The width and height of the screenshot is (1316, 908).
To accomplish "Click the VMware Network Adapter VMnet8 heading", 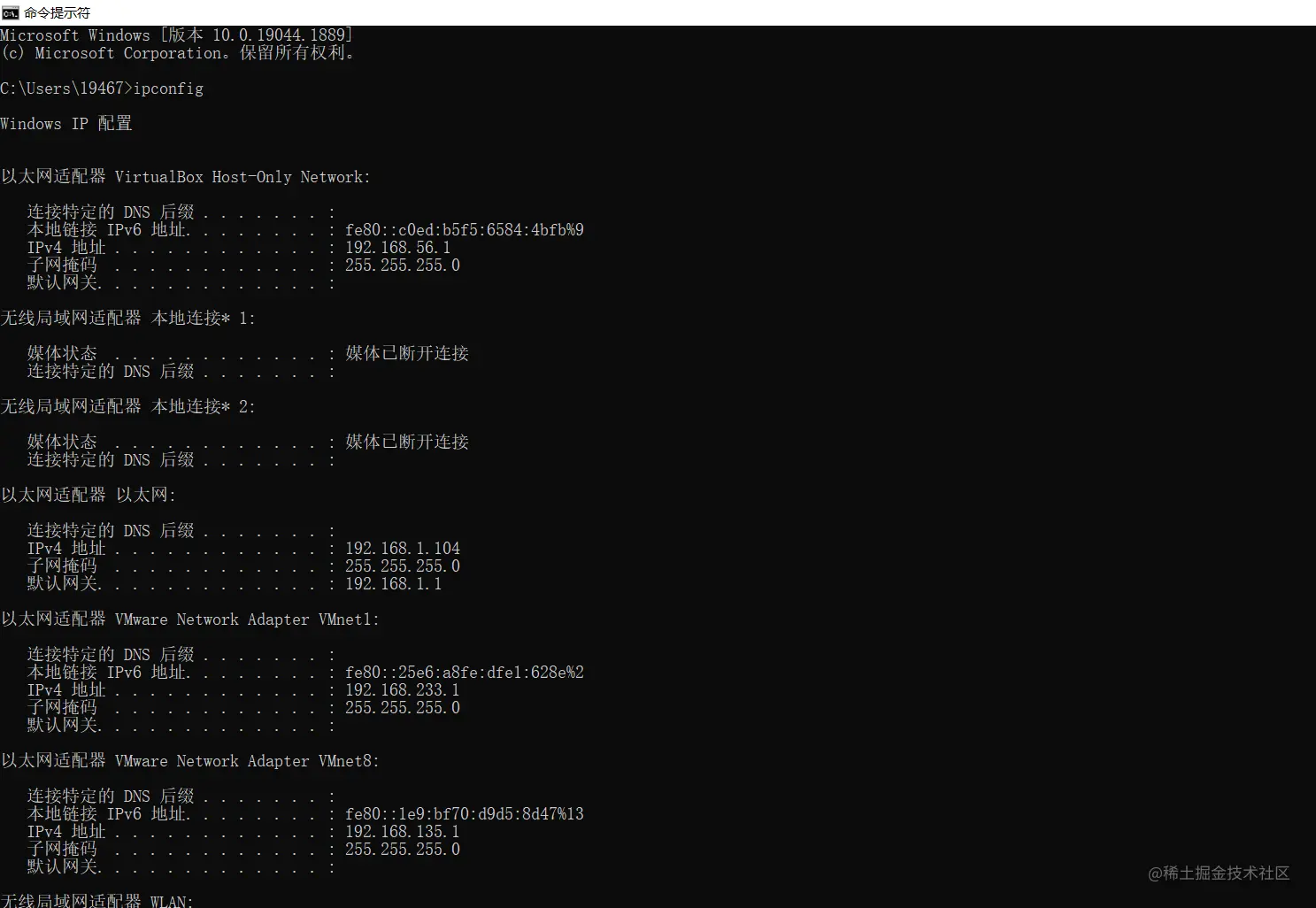I will pos(190,761).
